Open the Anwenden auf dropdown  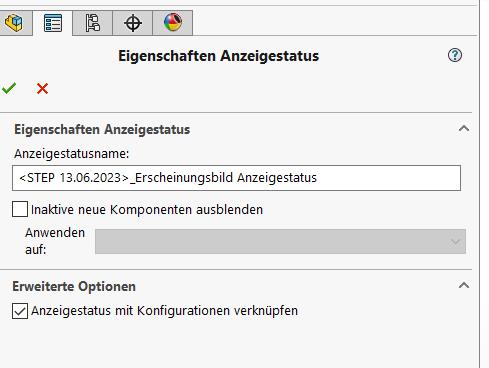coord(280,241)
